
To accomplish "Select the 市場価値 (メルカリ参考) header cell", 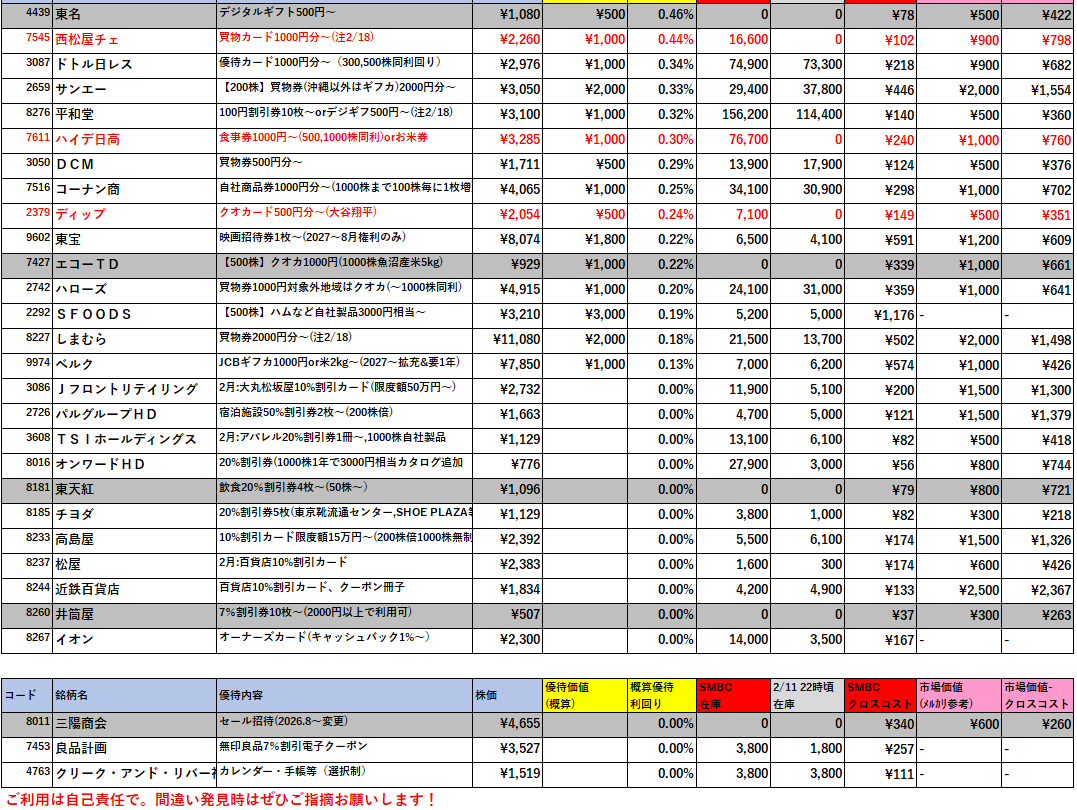I will point(959,695).
